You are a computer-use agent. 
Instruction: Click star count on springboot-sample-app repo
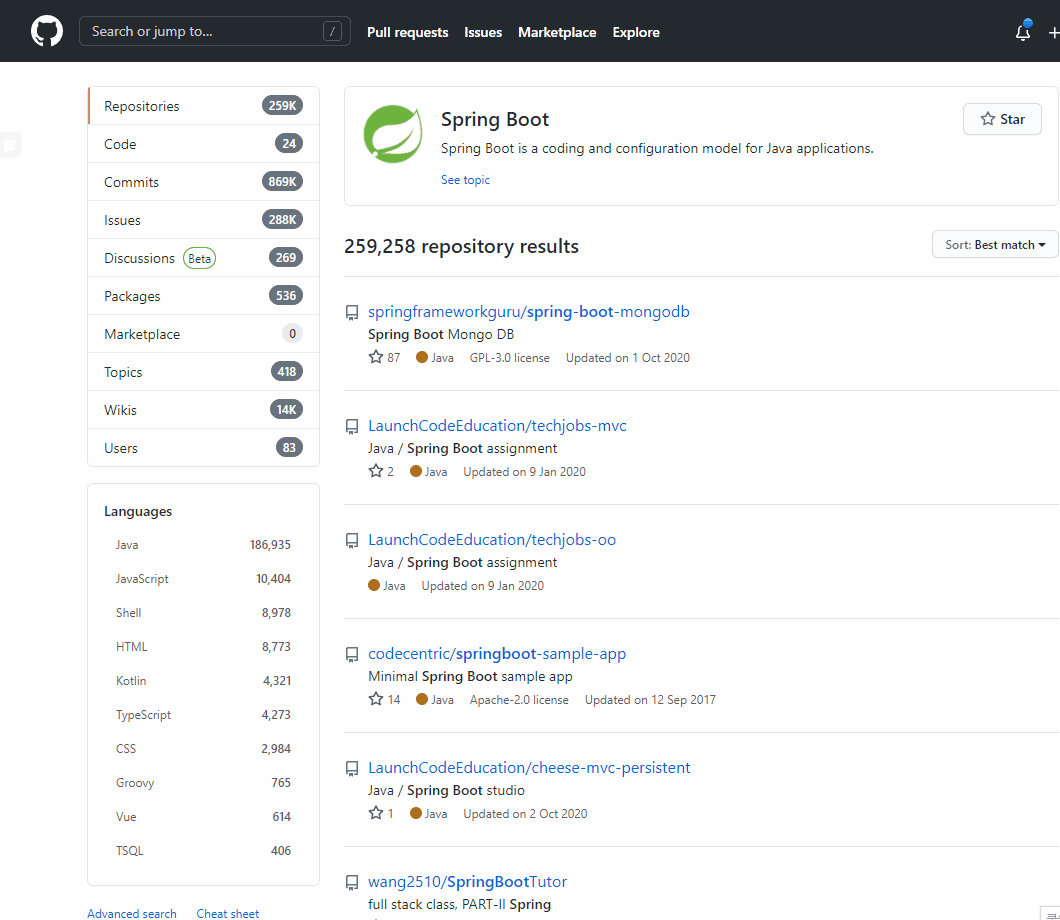(x=384, y=699)
